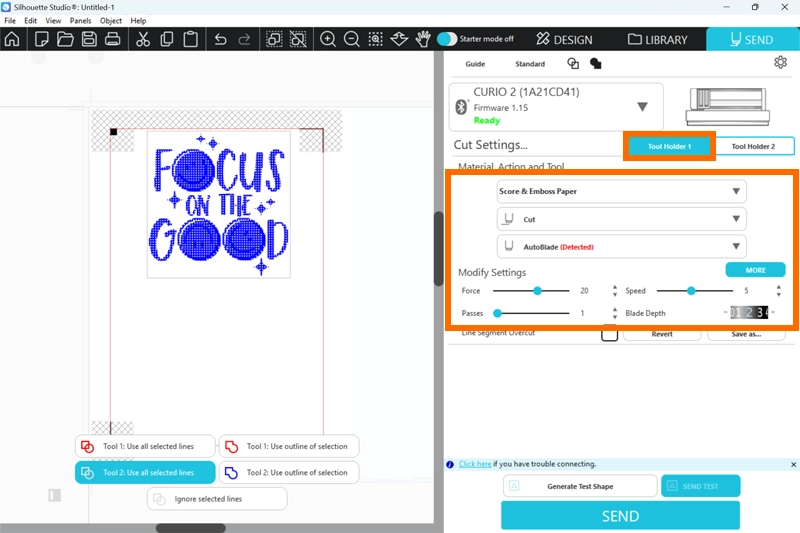This screenshot has height=533, width=800.
Task: Expand the Score & Emboss Paper material dropdown
Action: 621,191
